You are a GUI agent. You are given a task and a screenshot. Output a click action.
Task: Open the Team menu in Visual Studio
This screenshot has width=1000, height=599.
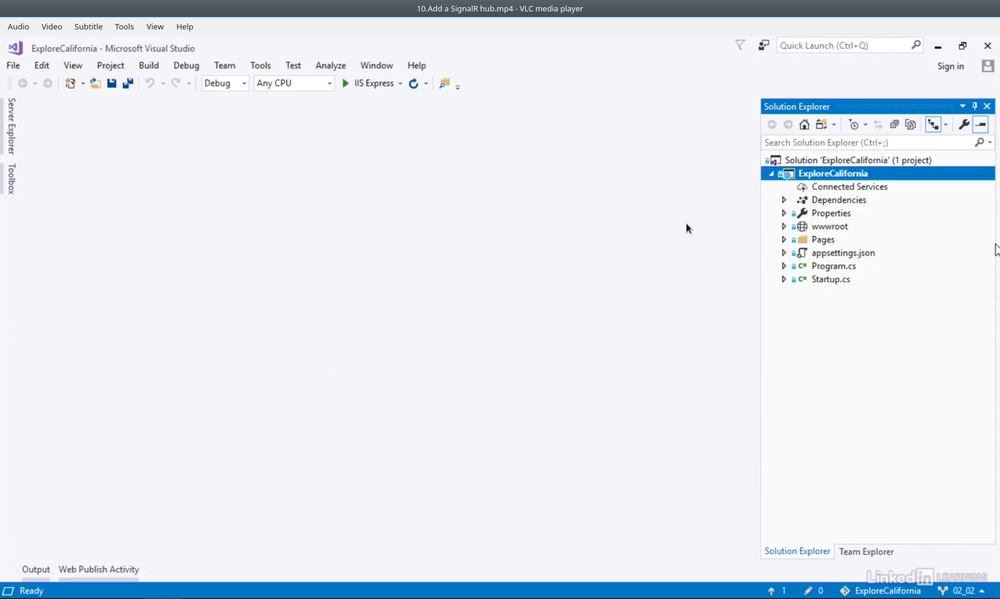(224, 65)
